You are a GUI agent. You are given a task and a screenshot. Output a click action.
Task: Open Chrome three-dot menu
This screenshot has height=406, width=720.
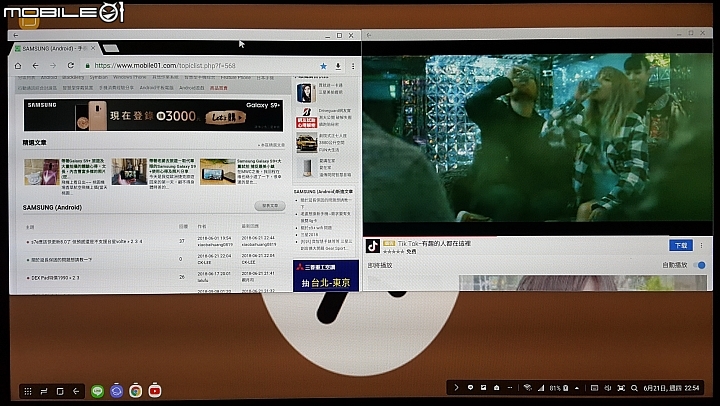coord(353,66)
